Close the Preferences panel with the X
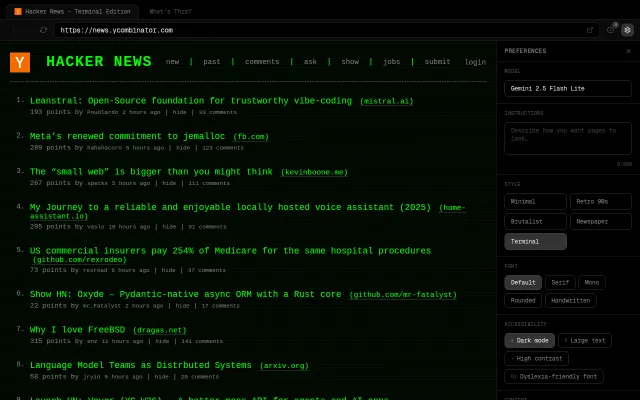Screen dimensions: 640x400 [628, 51]
